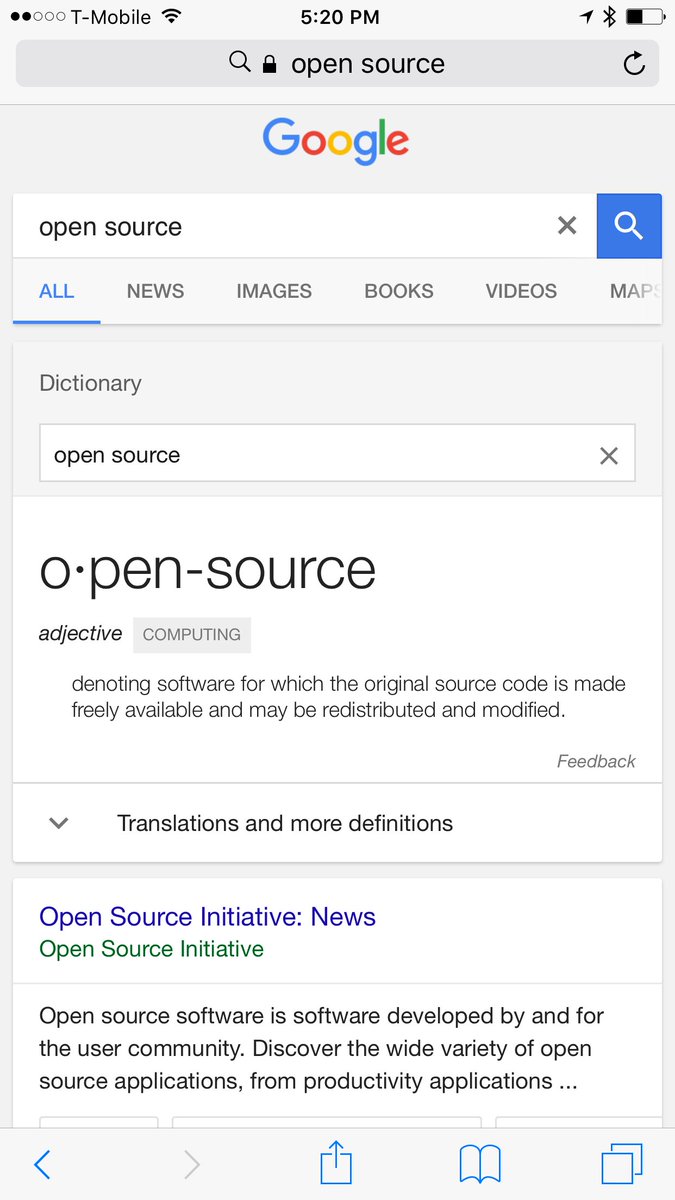Screen dimensions: 675x1200
Task: Tap the o·pen-source headword
Action: coord(207,569)
